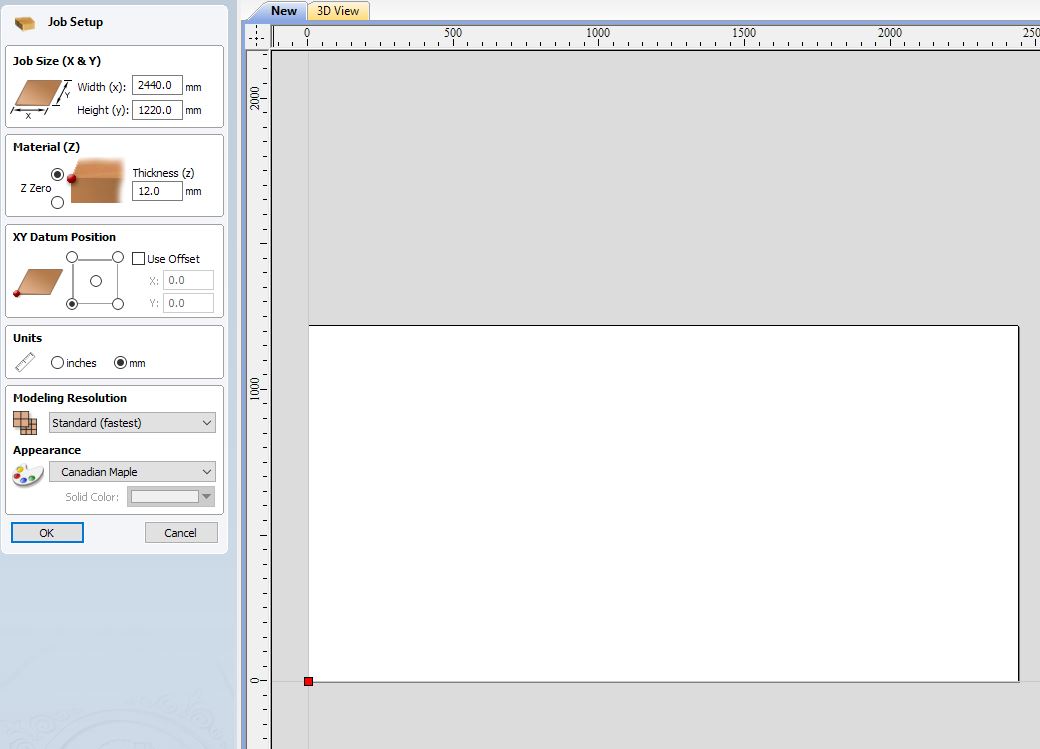Select center XY datum position
The width and height of the screenshot is (1040, 749).
96,281
